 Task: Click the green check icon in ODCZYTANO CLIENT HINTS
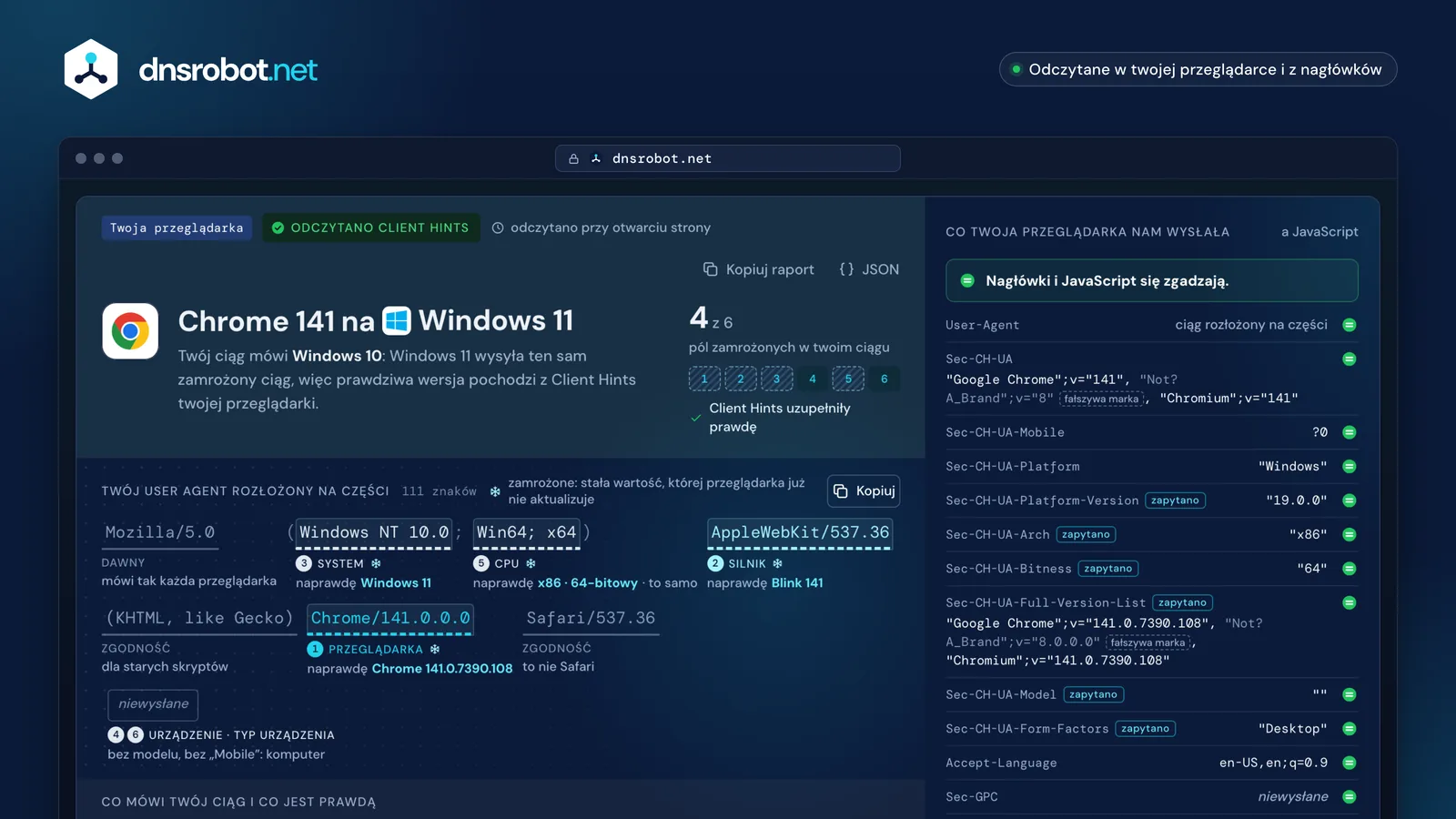(278, 228)
